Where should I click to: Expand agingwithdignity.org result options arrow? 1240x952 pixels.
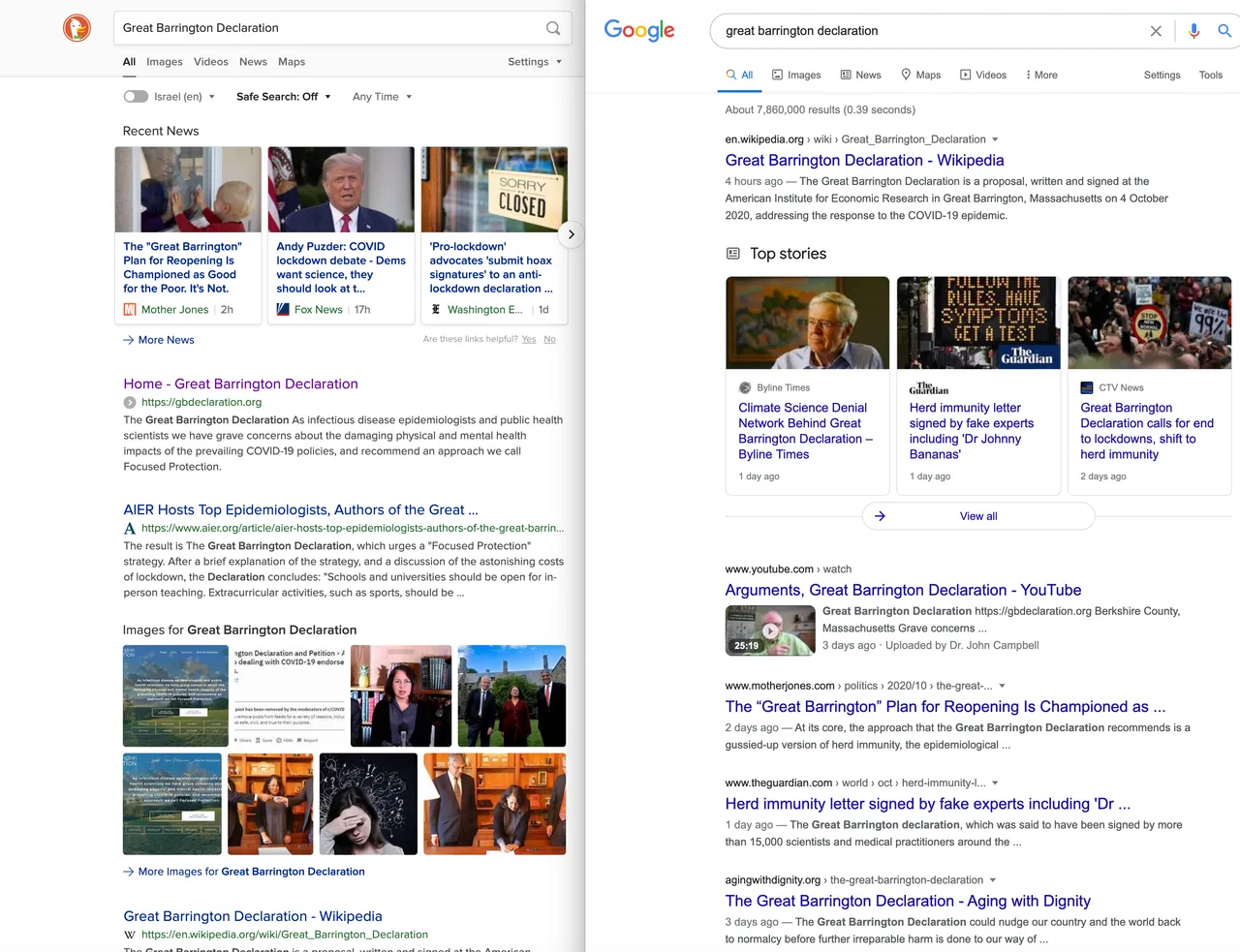coord(992,880)
